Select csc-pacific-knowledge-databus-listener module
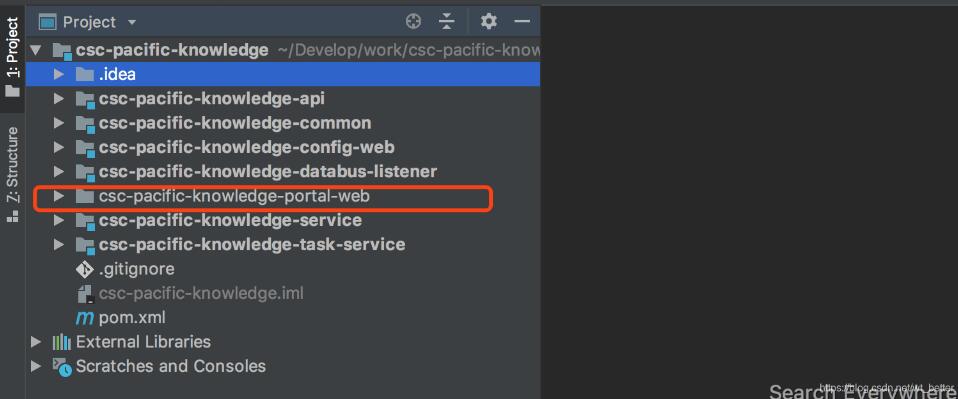Screen dimensions: 958x399 (268, 172)
